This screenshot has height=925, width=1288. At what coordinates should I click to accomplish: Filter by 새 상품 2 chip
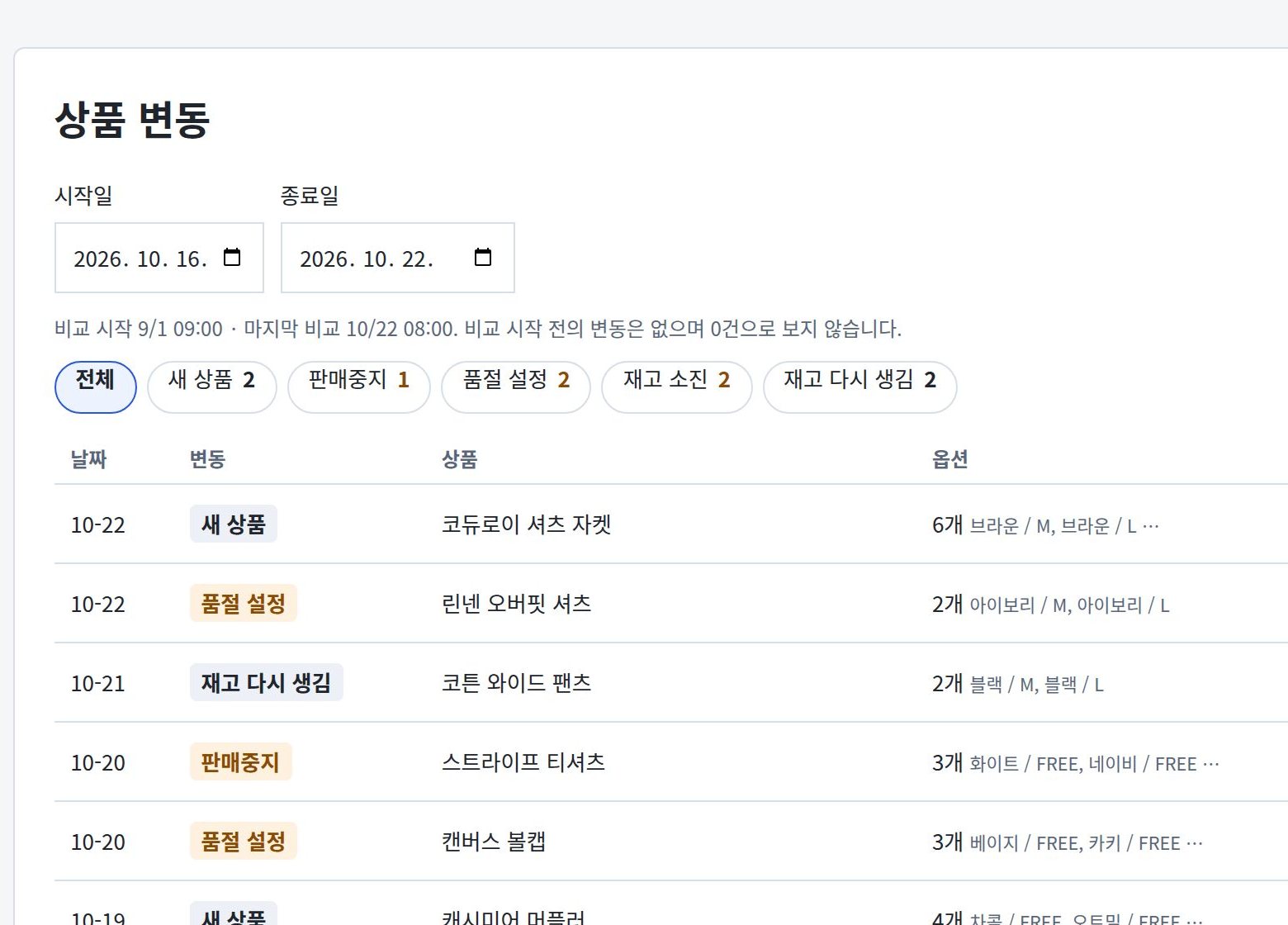click(x=212, y=387)
